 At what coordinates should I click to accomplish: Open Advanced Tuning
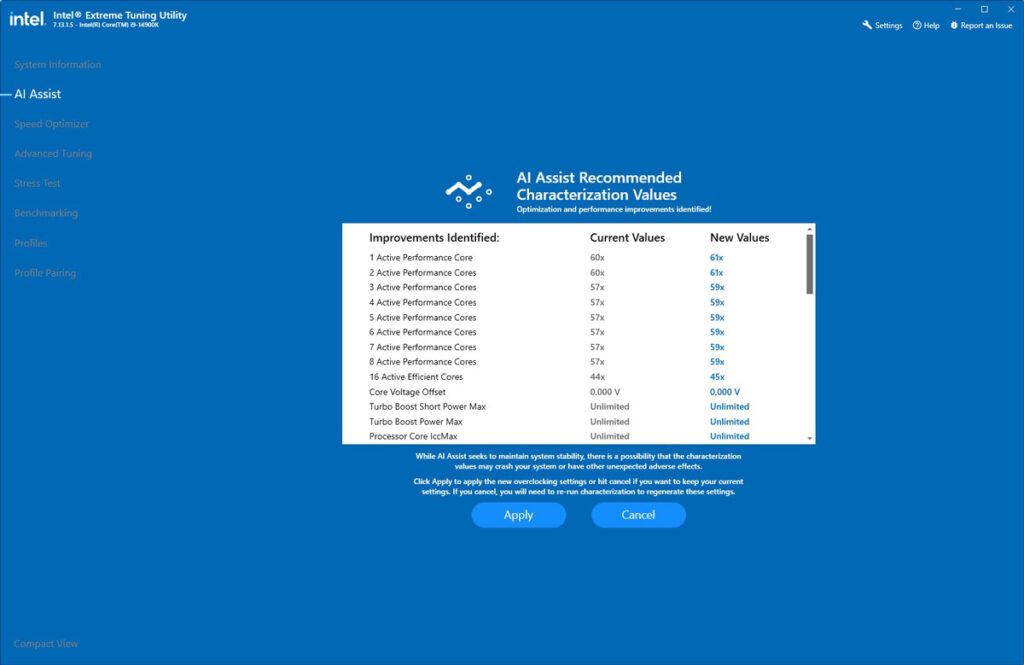pos(53,153)
